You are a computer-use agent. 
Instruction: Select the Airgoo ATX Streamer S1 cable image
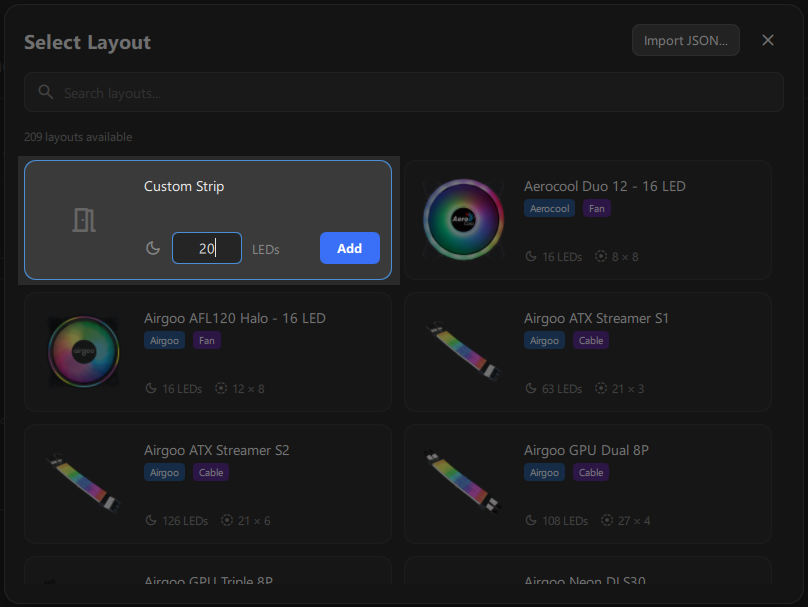(x=463, y=351)
